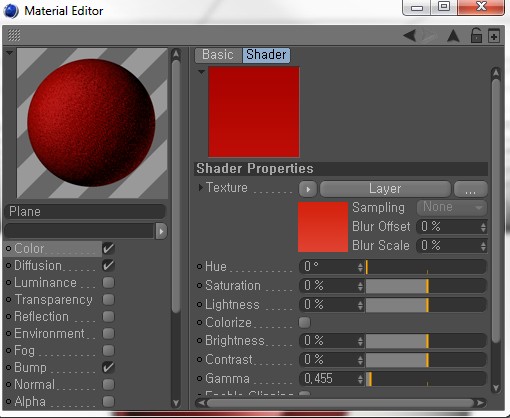Image resolution: width=510 pixels, height=418 pixels.
Task: Select the Luminance channel row
Action: pyautogui.click(x=52, y=283)
